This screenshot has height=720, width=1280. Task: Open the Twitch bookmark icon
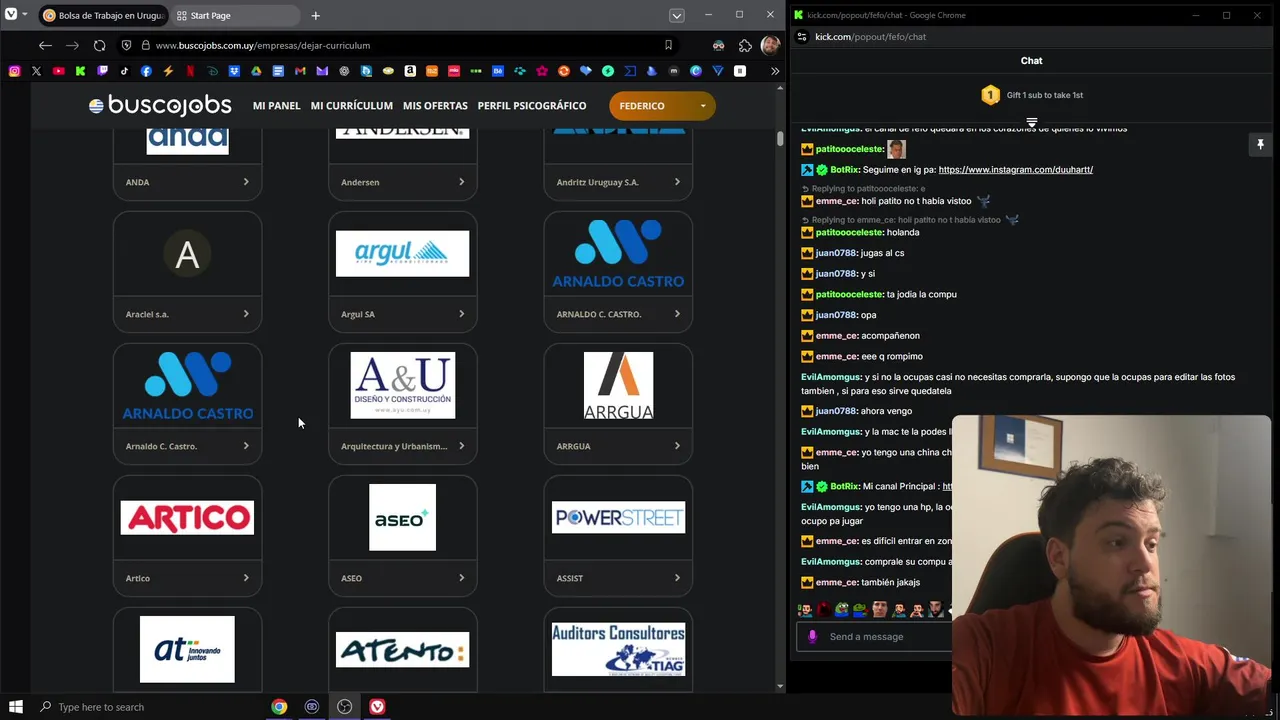[102, 71]
